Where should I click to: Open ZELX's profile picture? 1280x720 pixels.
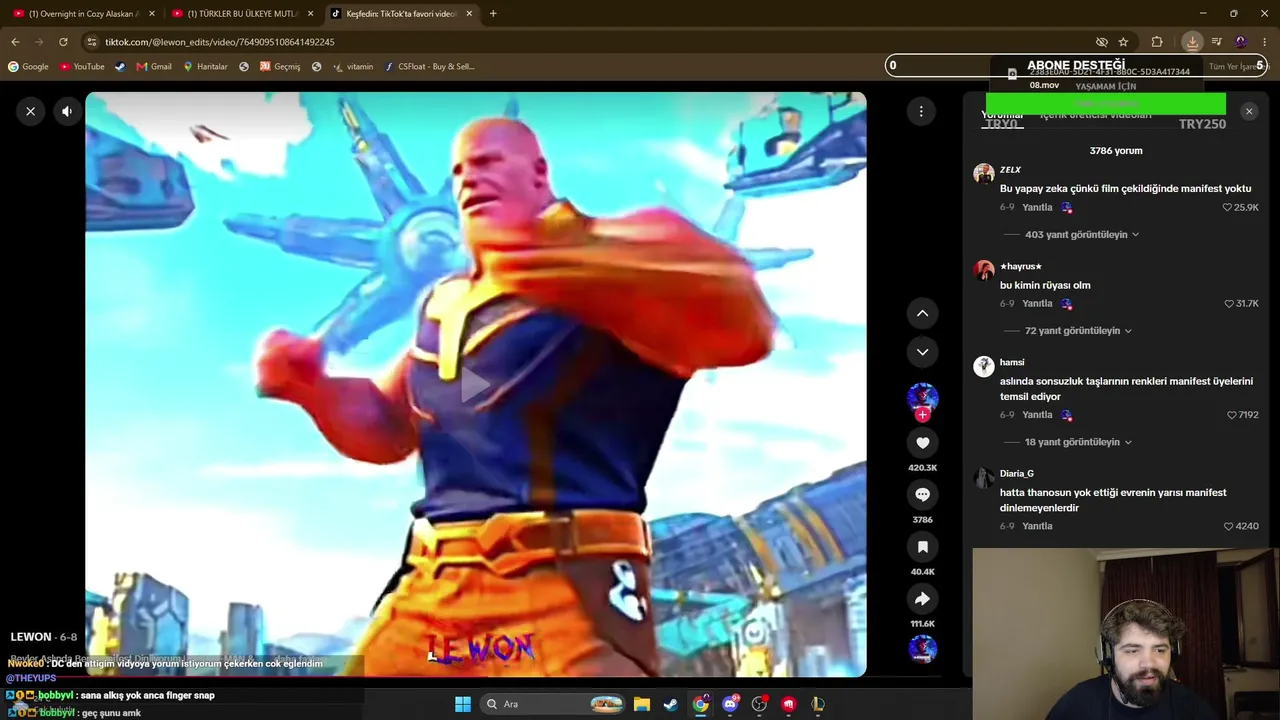(x=984, y=173)
